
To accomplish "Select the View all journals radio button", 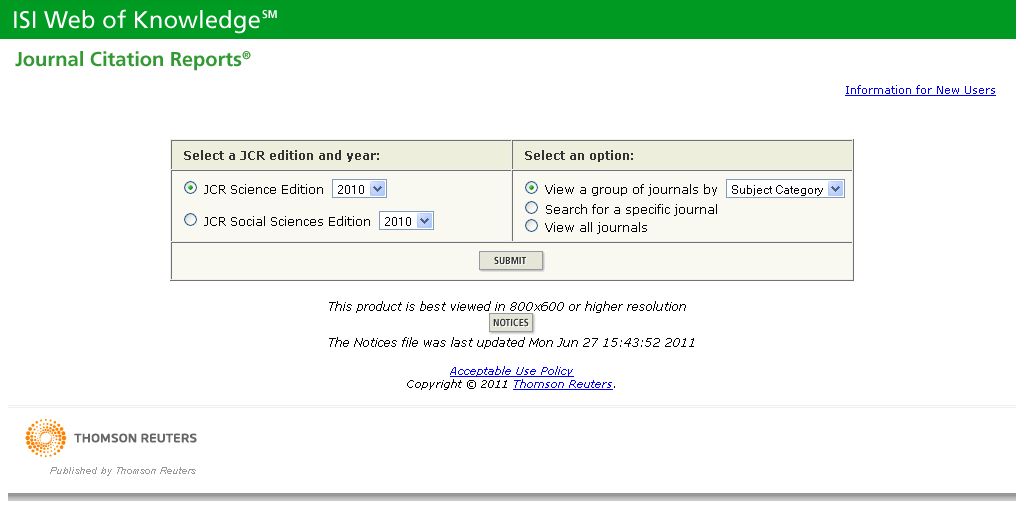I will pyautogui.click(x=532, y=226).
